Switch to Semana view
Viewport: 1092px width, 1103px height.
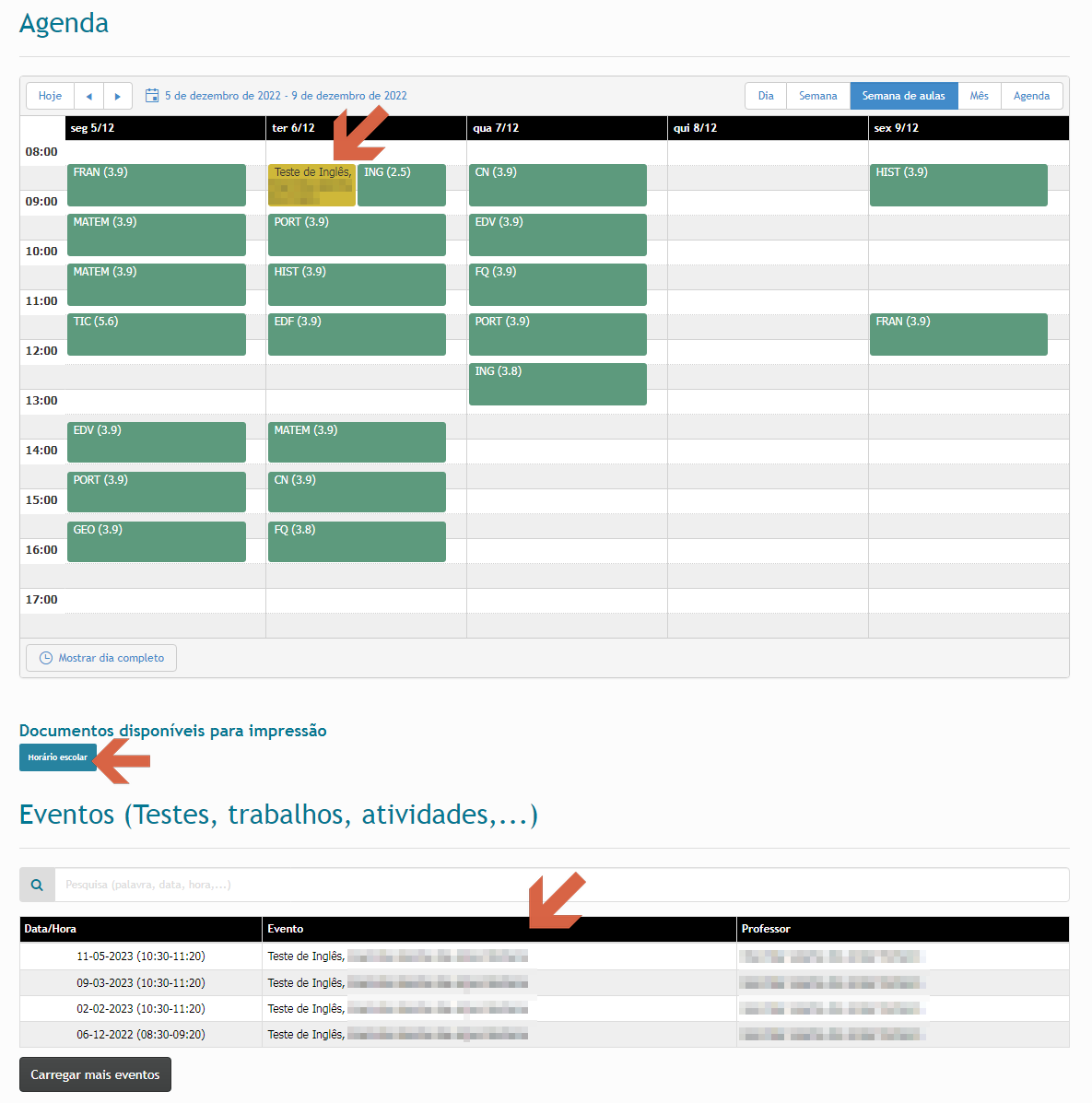(x=817, y=96)
